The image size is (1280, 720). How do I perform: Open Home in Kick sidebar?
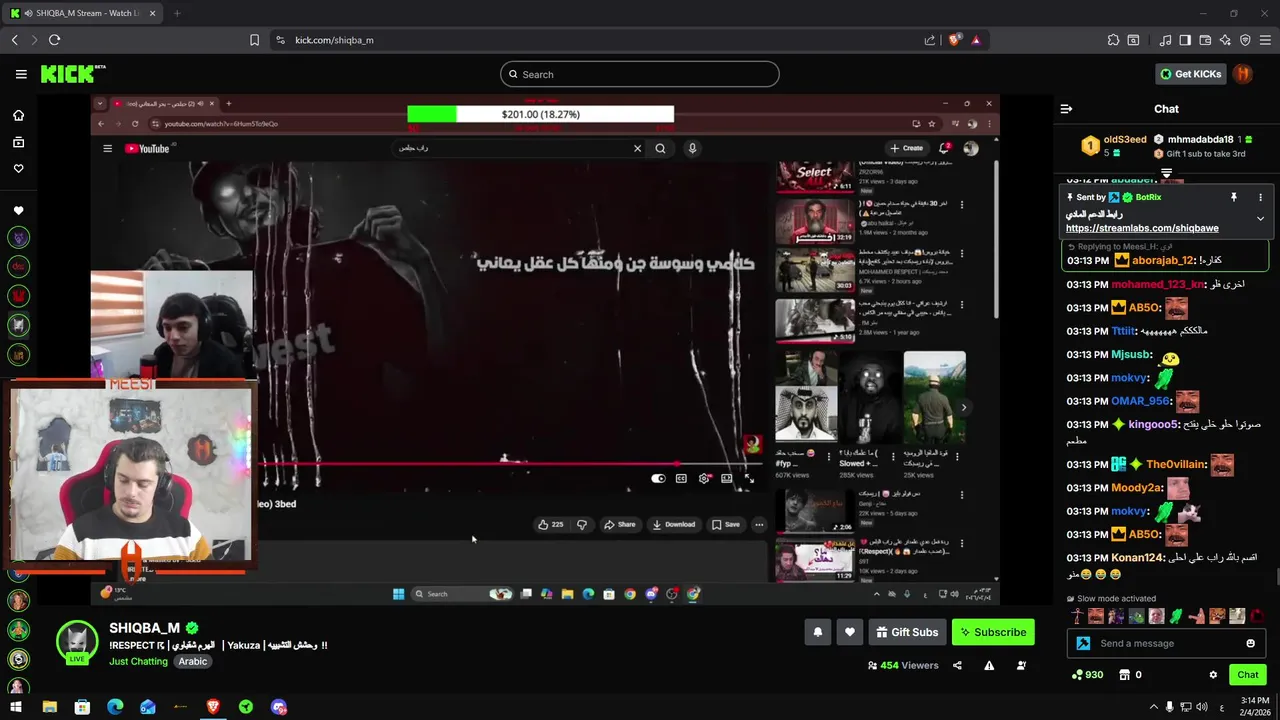18,115
